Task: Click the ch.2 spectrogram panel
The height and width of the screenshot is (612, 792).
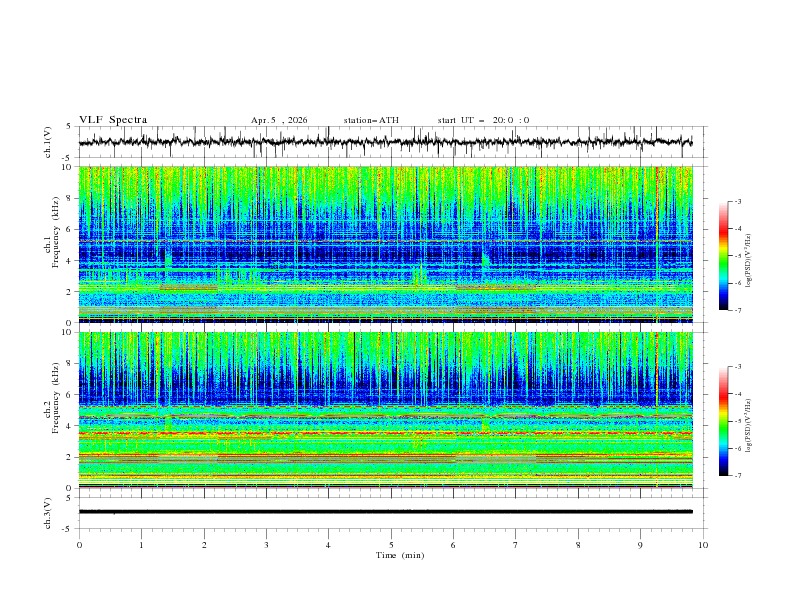Action: (385, 410)
